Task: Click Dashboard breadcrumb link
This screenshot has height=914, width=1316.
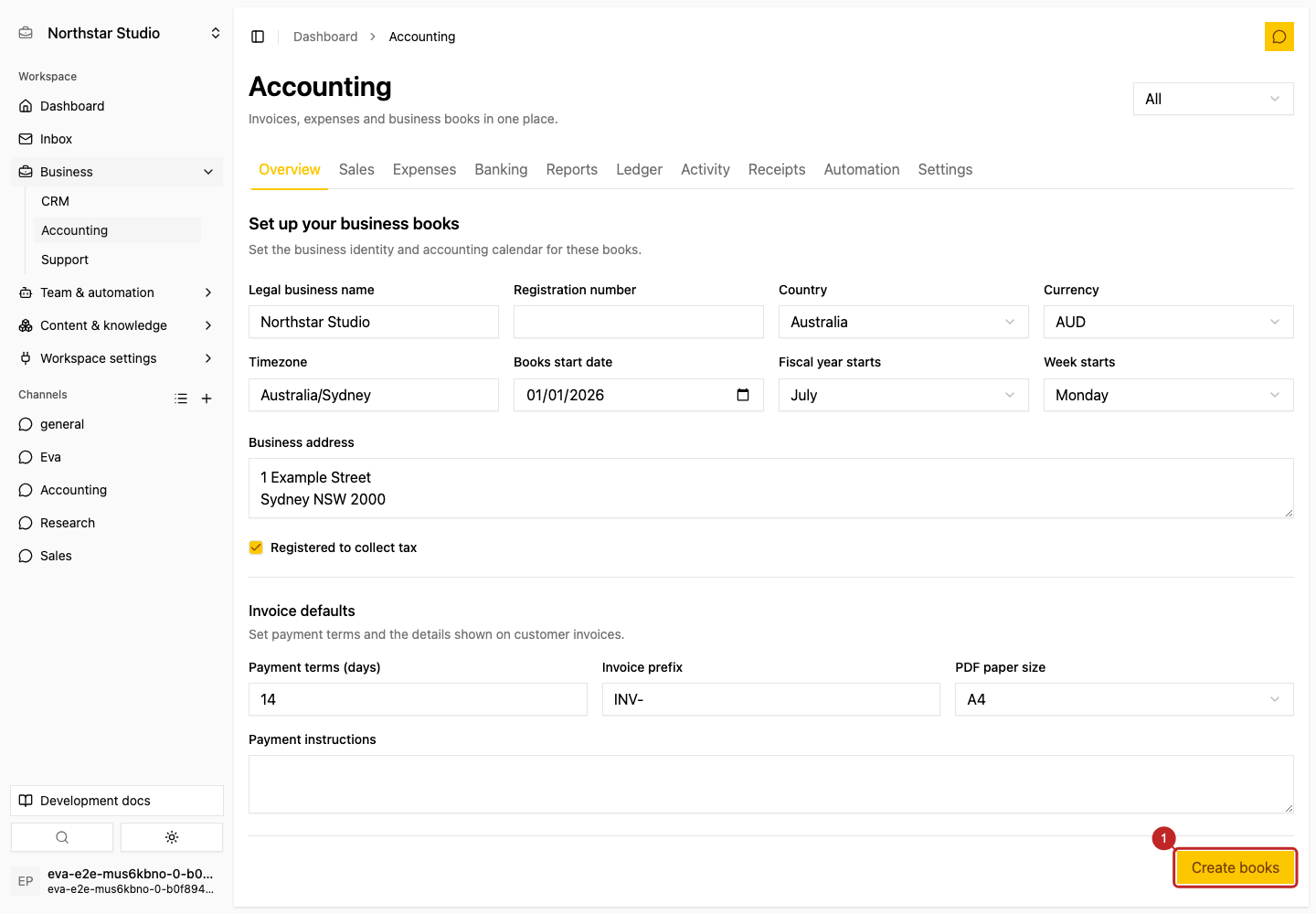Action: [325, 37]
